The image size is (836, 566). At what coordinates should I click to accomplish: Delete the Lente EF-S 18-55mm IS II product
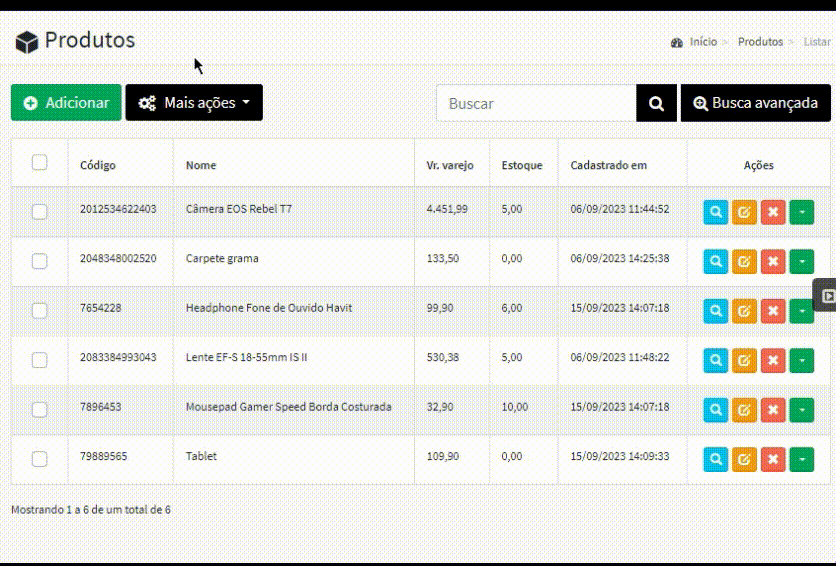(x=773, y=360)
